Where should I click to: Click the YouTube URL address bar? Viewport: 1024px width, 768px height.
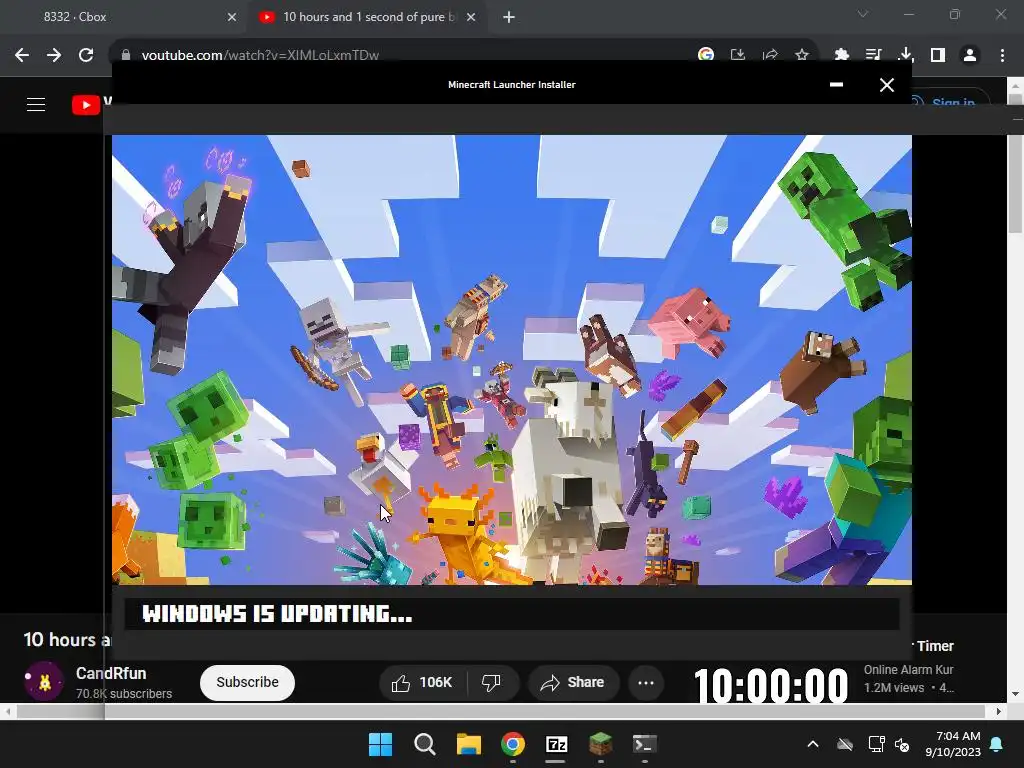(x=405, y=55)
